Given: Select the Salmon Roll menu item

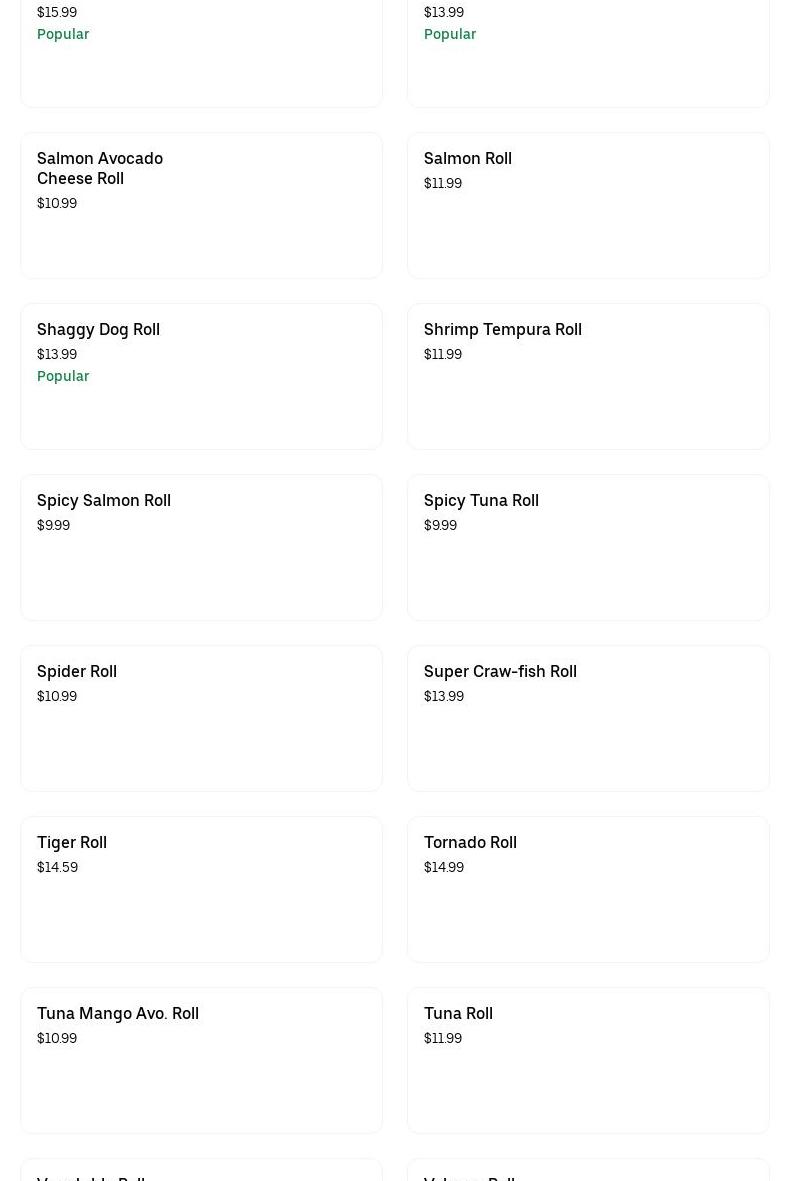Looking at the screenshot, I should point(467,158).
